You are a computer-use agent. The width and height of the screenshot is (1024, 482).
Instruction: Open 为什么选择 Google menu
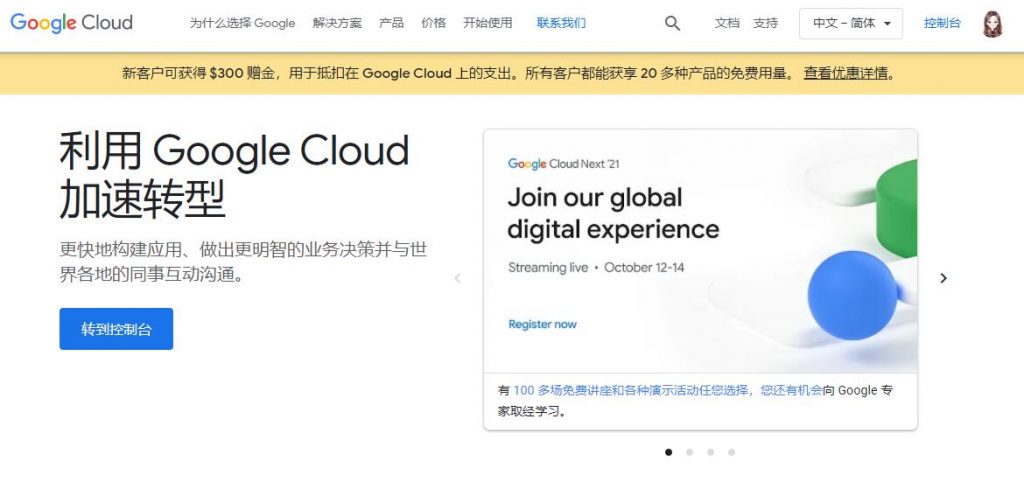click(x=242, y=23)
